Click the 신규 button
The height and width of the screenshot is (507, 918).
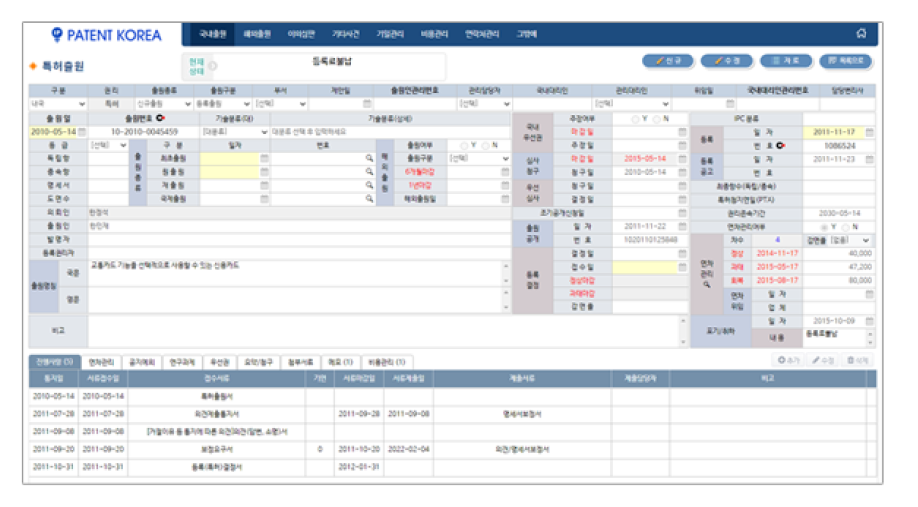tap(667, 60)
